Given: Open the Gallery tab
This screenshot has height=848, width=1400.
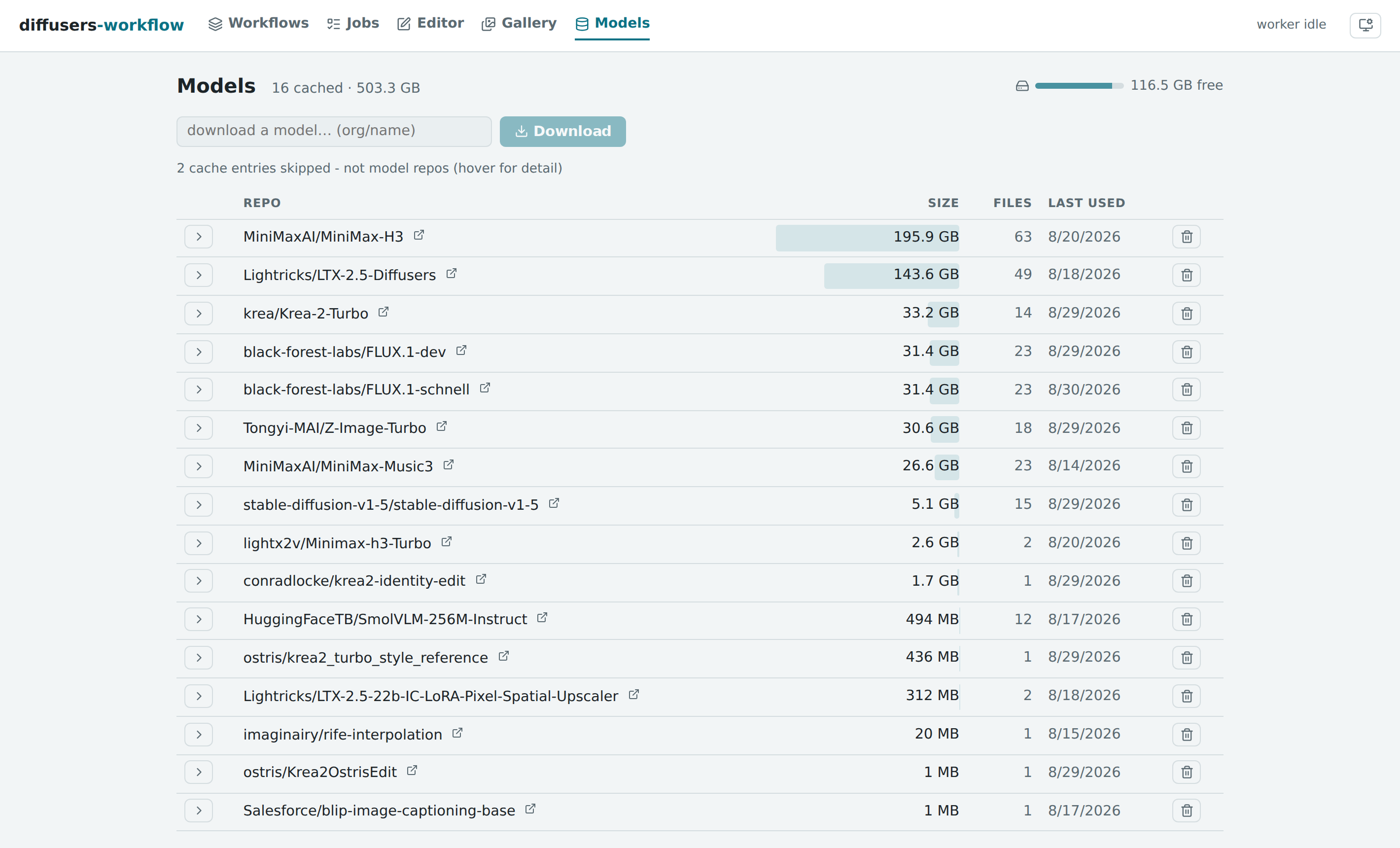Looking at the screenshot, I should coord(519,23).
